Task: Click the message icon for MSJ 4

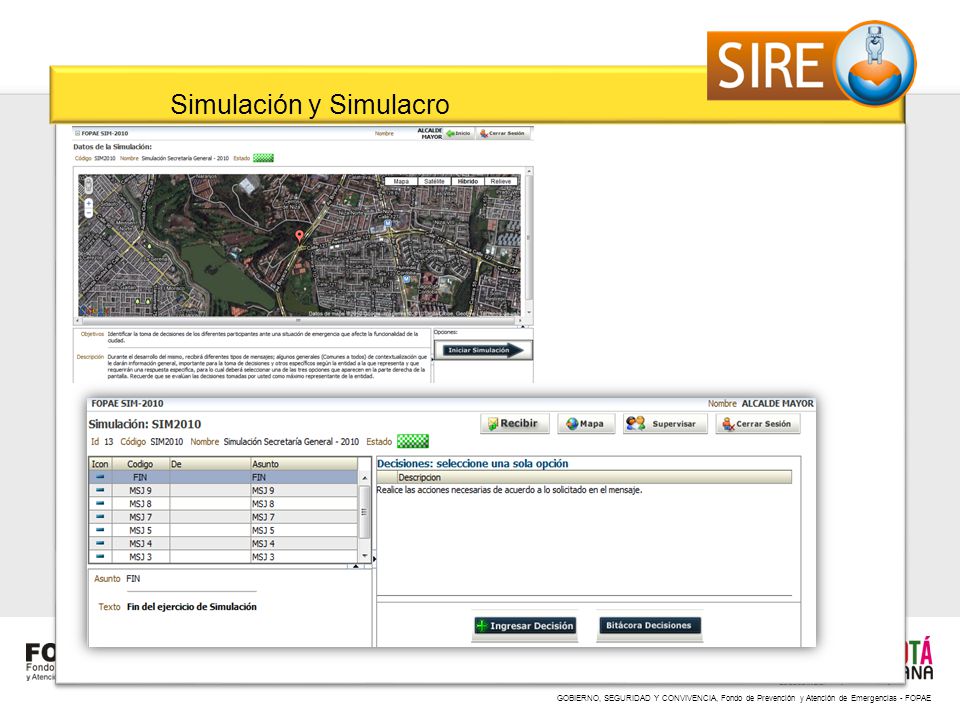Action: click(x=100, y=543)
